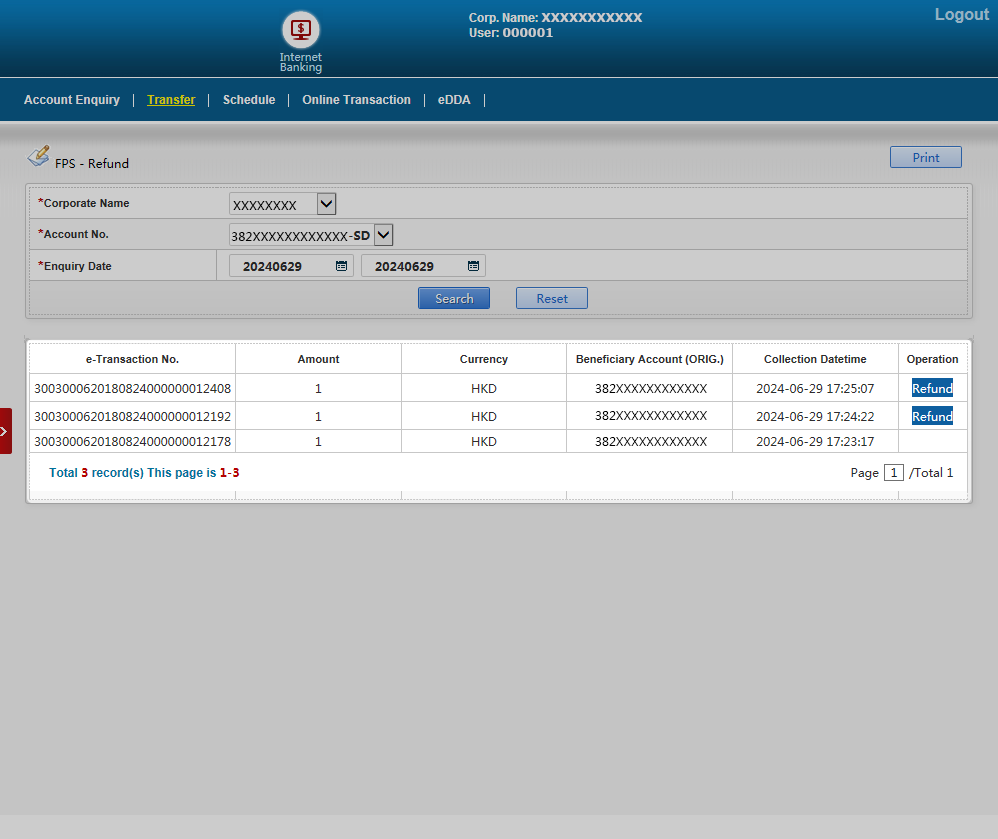Expand the red side panel arrow

pos(5,431)
